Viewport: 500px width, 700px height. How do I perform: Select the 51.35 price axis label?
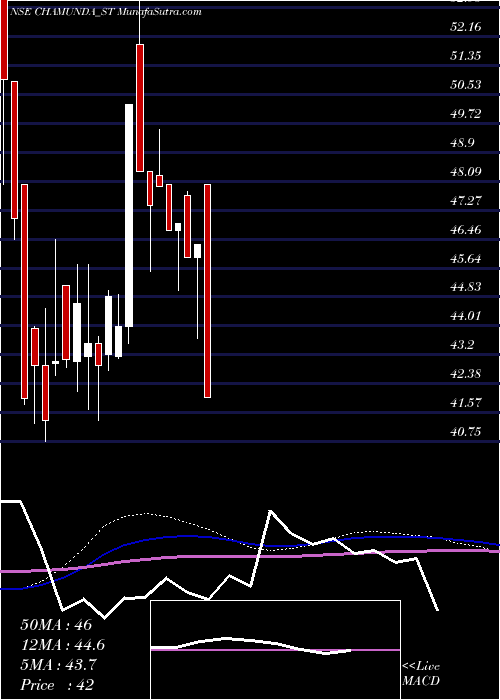pos(466,56)
